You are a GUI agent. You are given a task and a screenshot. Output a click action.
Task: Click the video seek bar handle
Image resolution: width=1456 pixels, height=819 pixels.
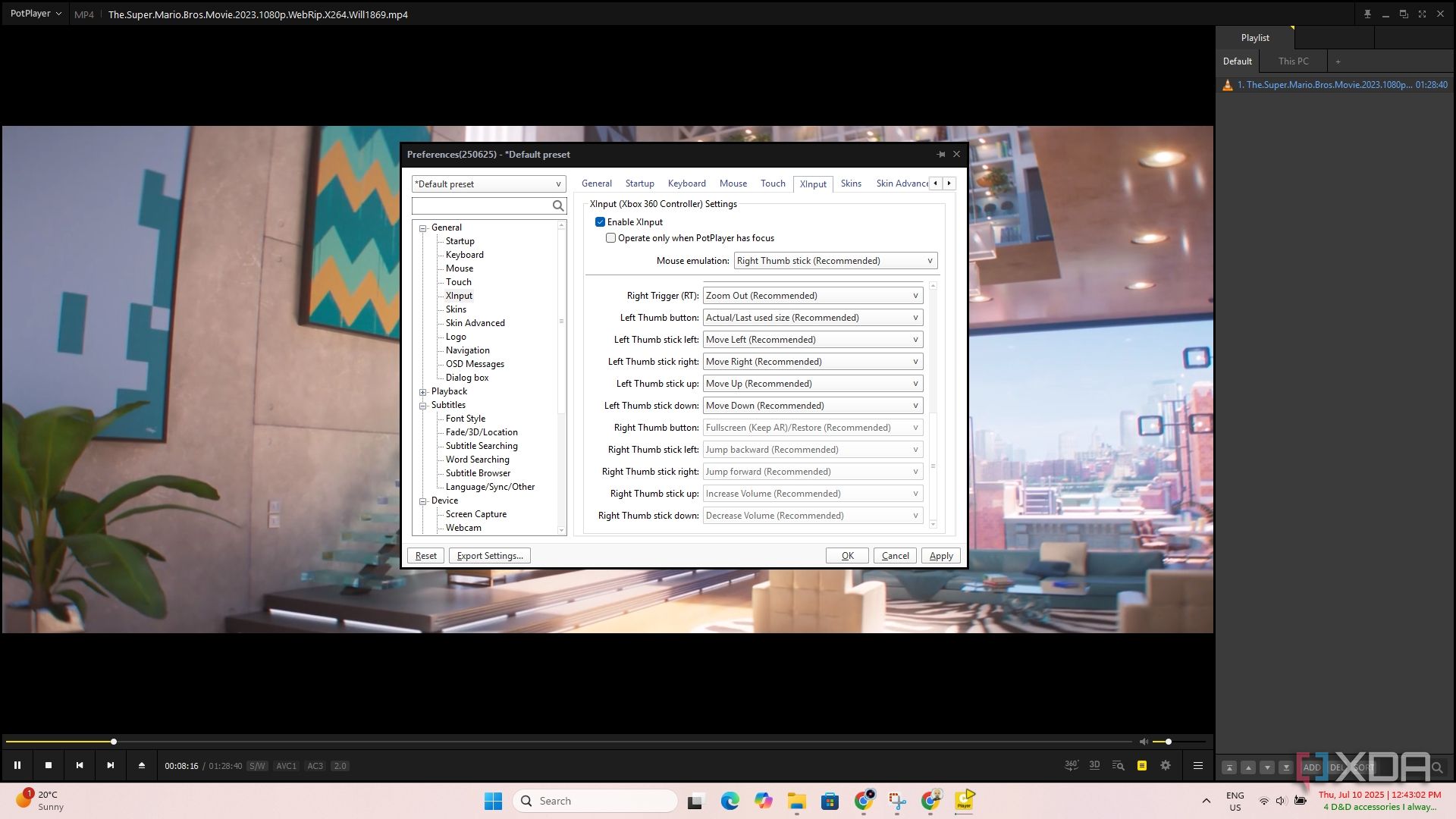coord(114,741)
